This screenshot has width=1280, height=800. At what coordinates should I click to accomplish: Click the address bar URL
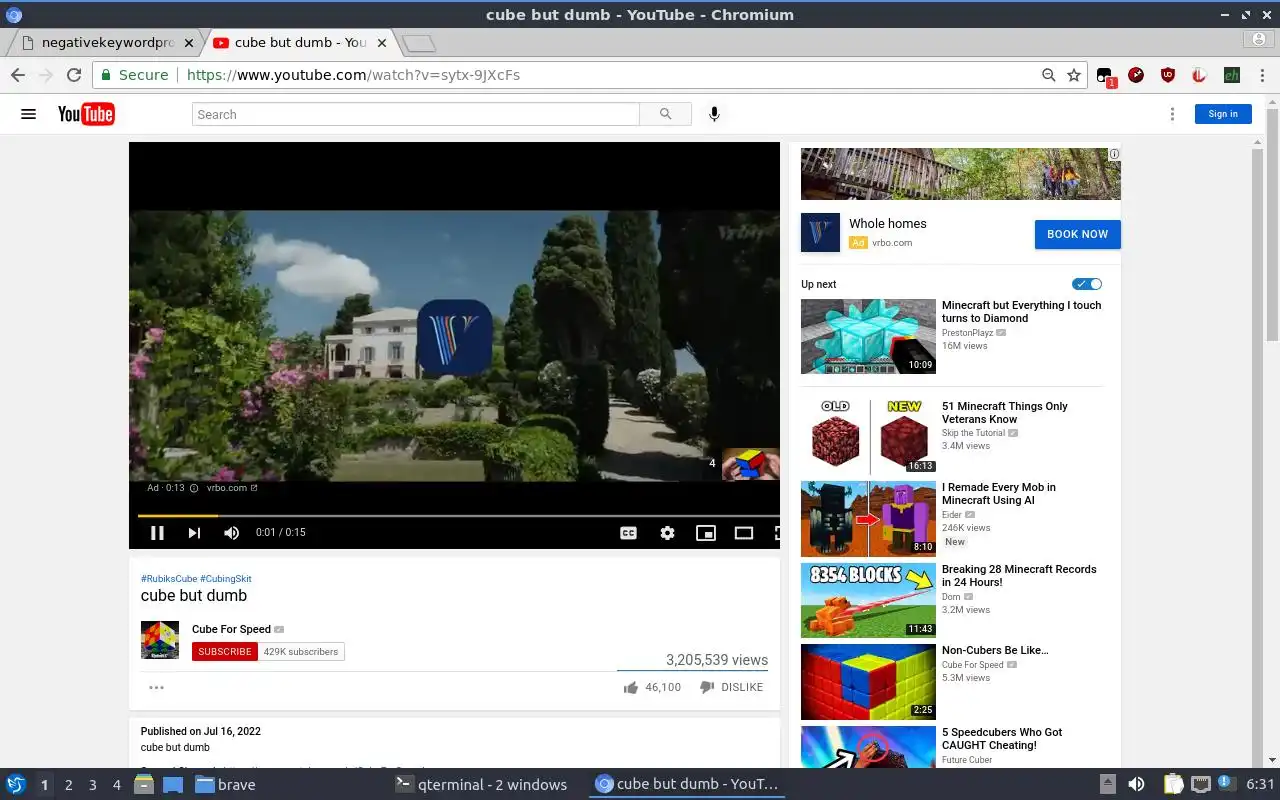(x=353, y=75)
